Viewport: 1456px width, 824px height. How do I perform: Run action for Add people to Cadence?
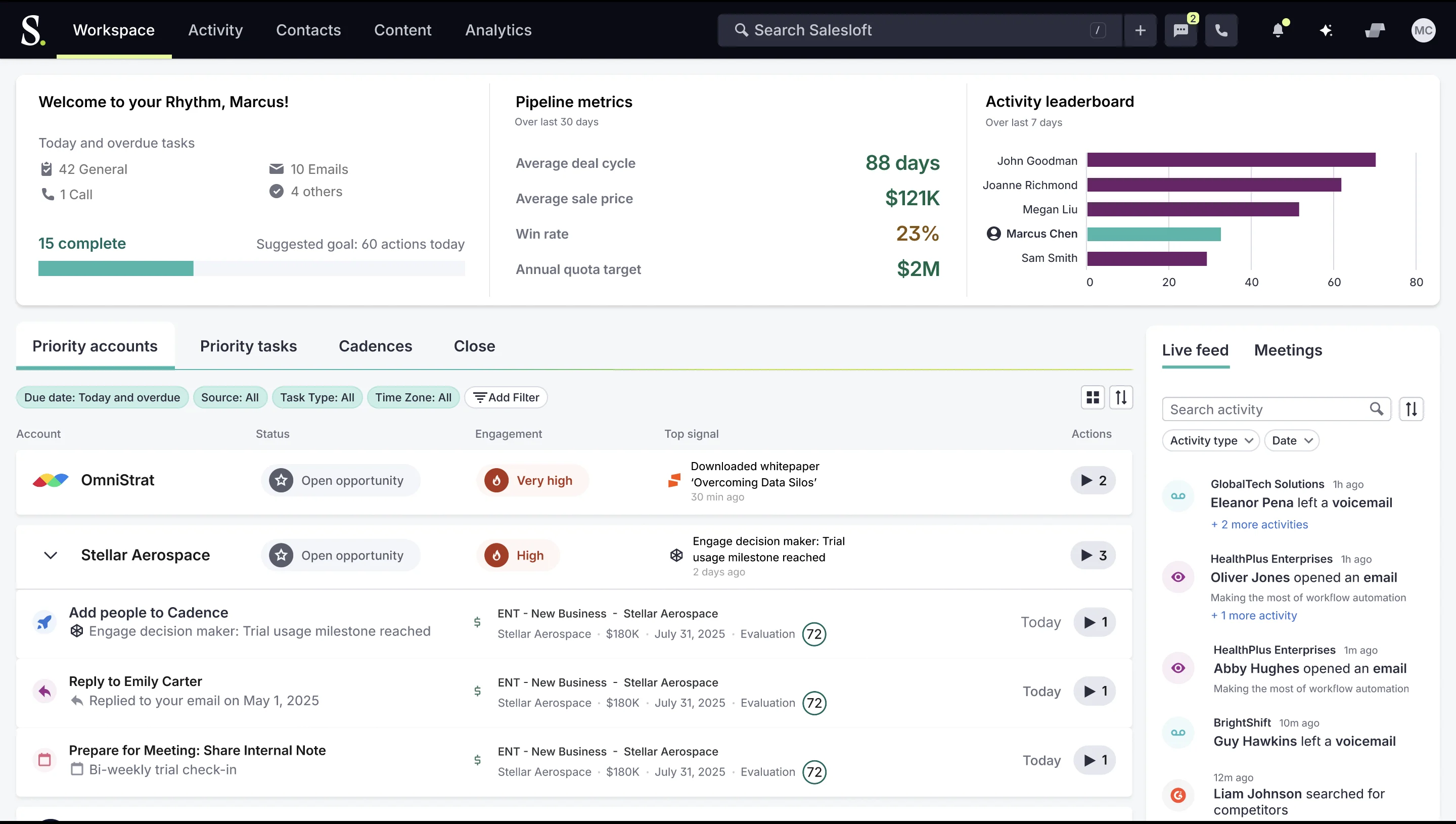[x=1095, y=622]
